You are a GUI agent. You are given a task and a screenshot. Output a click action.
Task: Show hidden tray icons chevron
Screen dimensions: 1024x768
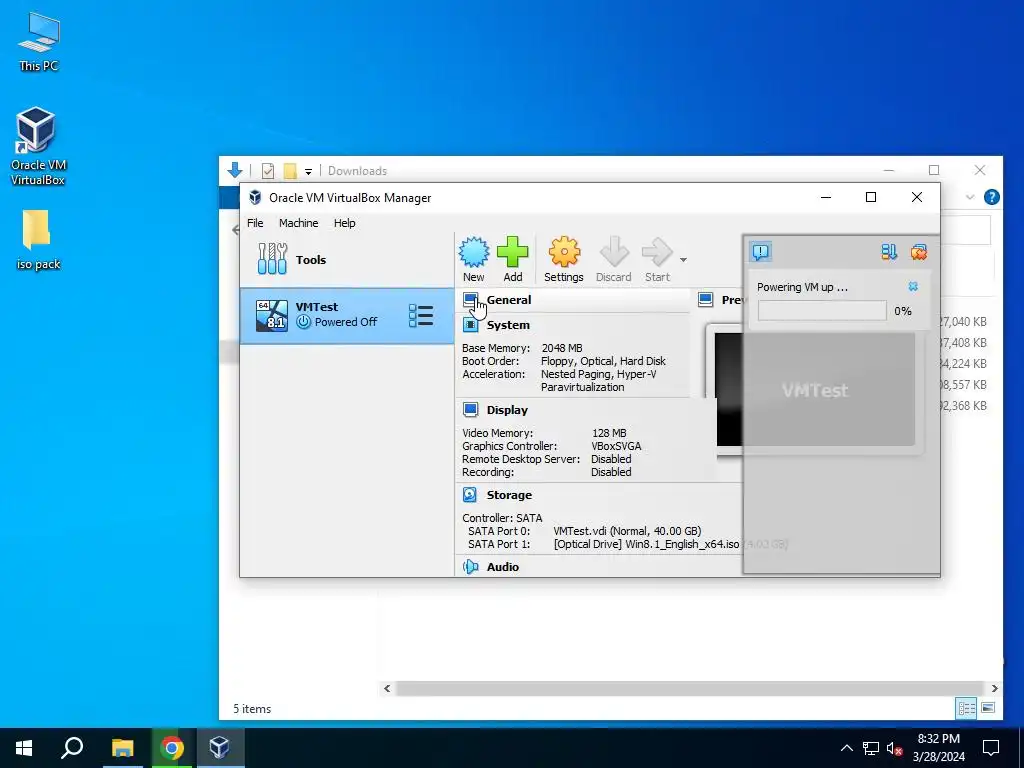tap(846, 748)
